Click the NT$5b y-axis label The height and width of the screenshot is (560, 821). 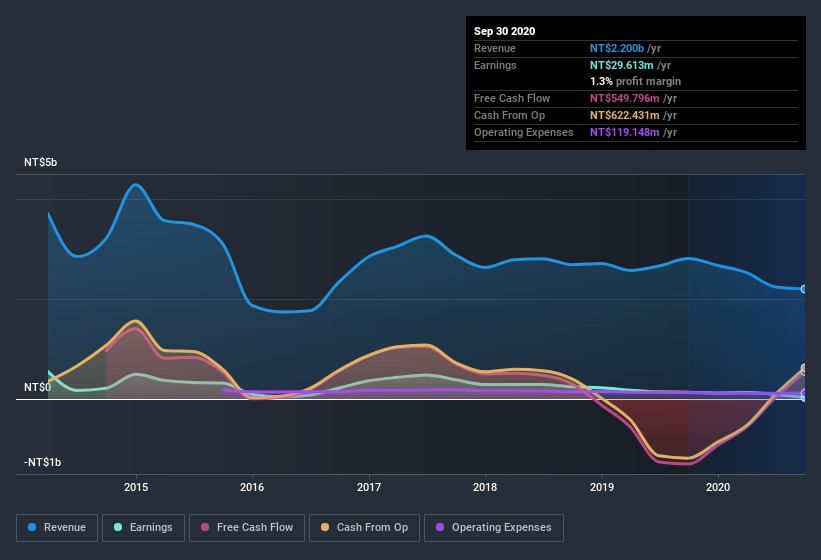pyautogui.click(x=40, y=162)
